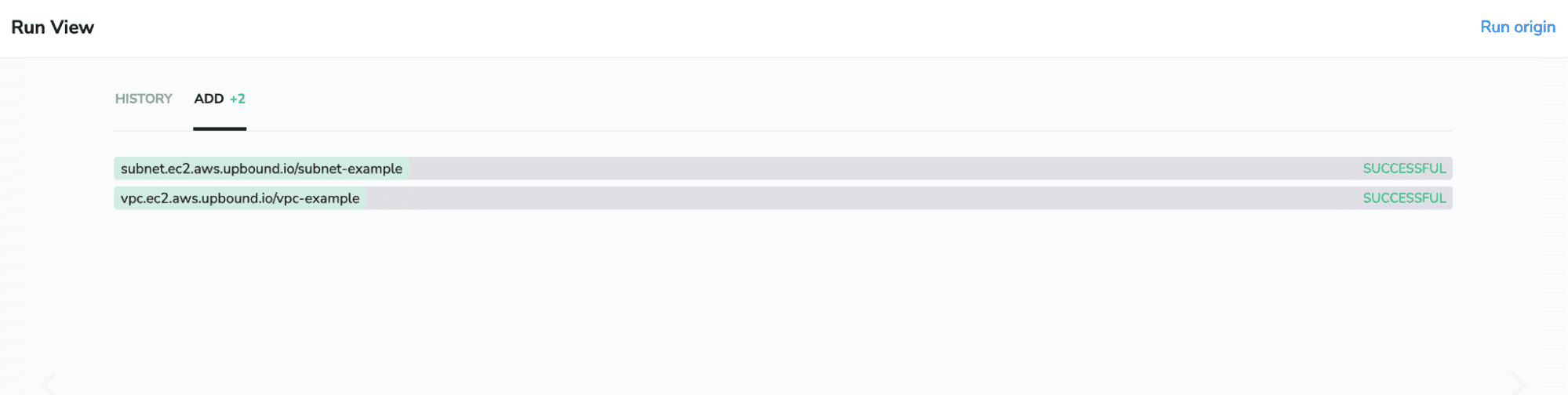Image resolution: width=1568 pixels, height=395 pixels.
Task: Click the green highlight behind vpc-example name
Action: [240, 198]
